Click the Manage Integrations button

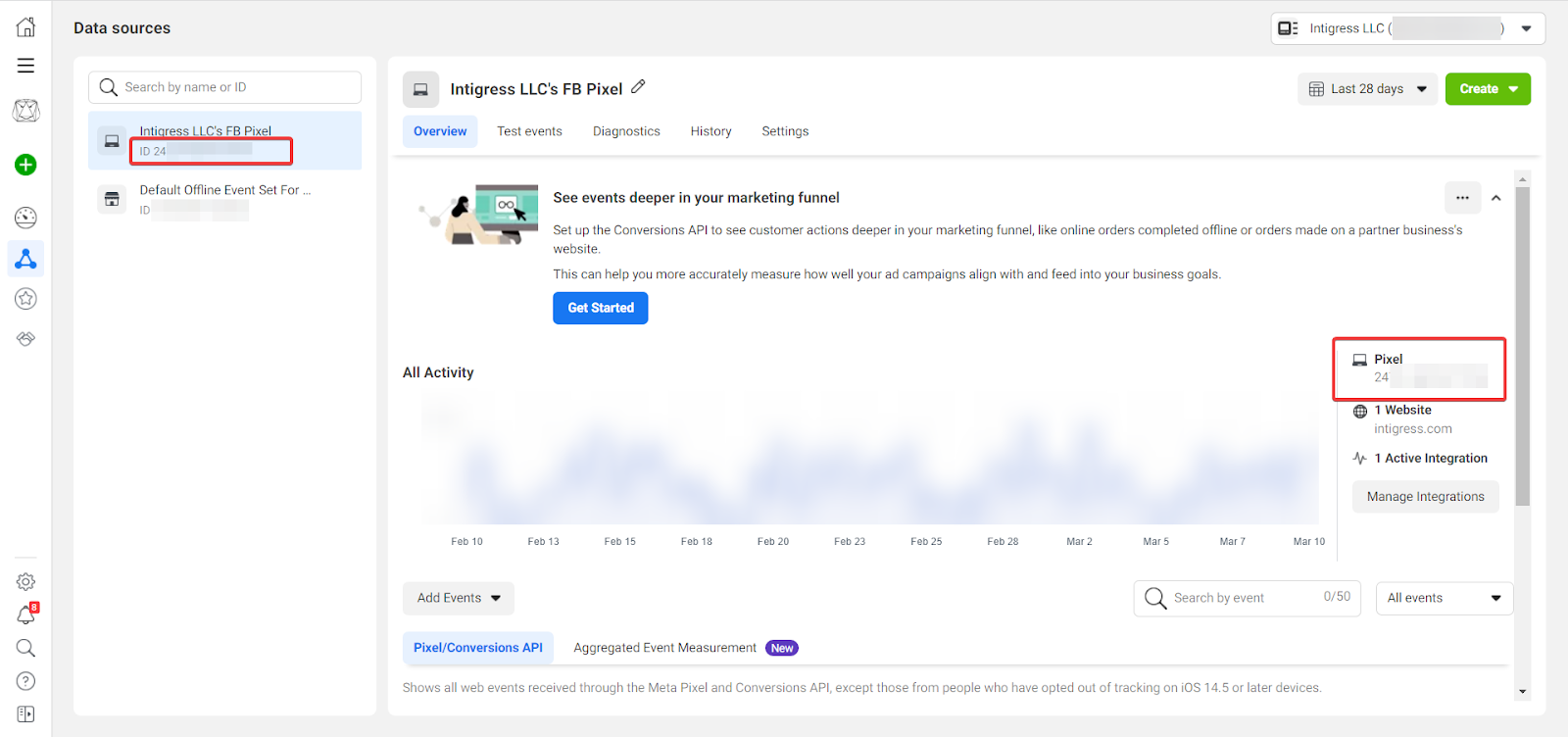(x=1426, y=497)
